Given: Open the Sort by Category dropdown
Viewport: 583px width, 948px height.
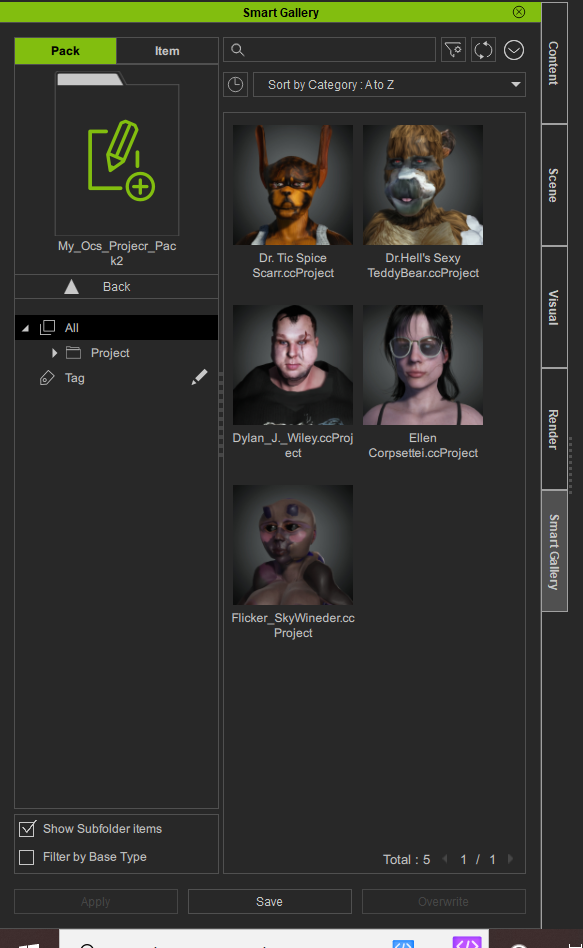Looking at the screenshot, I should 389,85.
